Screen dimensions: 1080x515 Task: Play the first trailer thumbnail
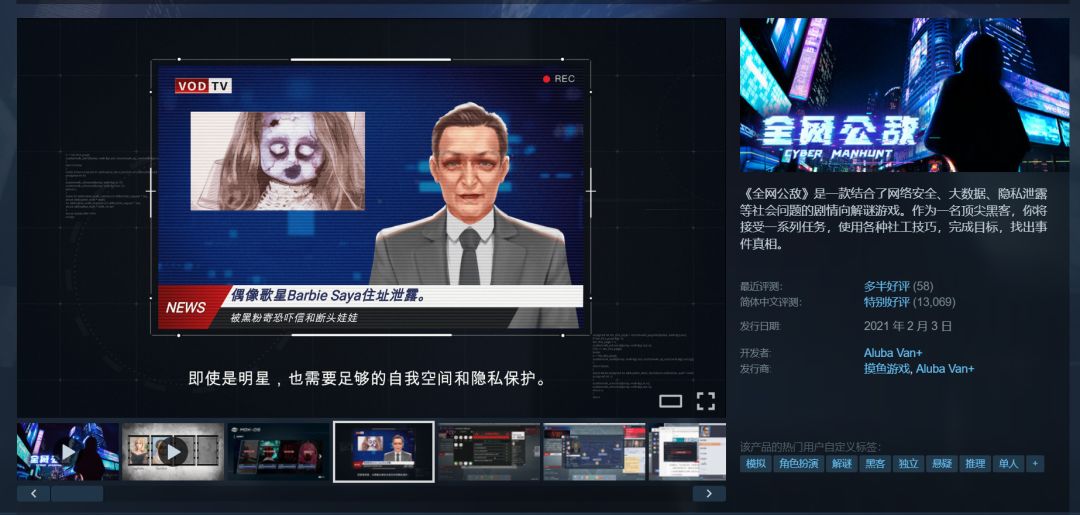[68, 452]
